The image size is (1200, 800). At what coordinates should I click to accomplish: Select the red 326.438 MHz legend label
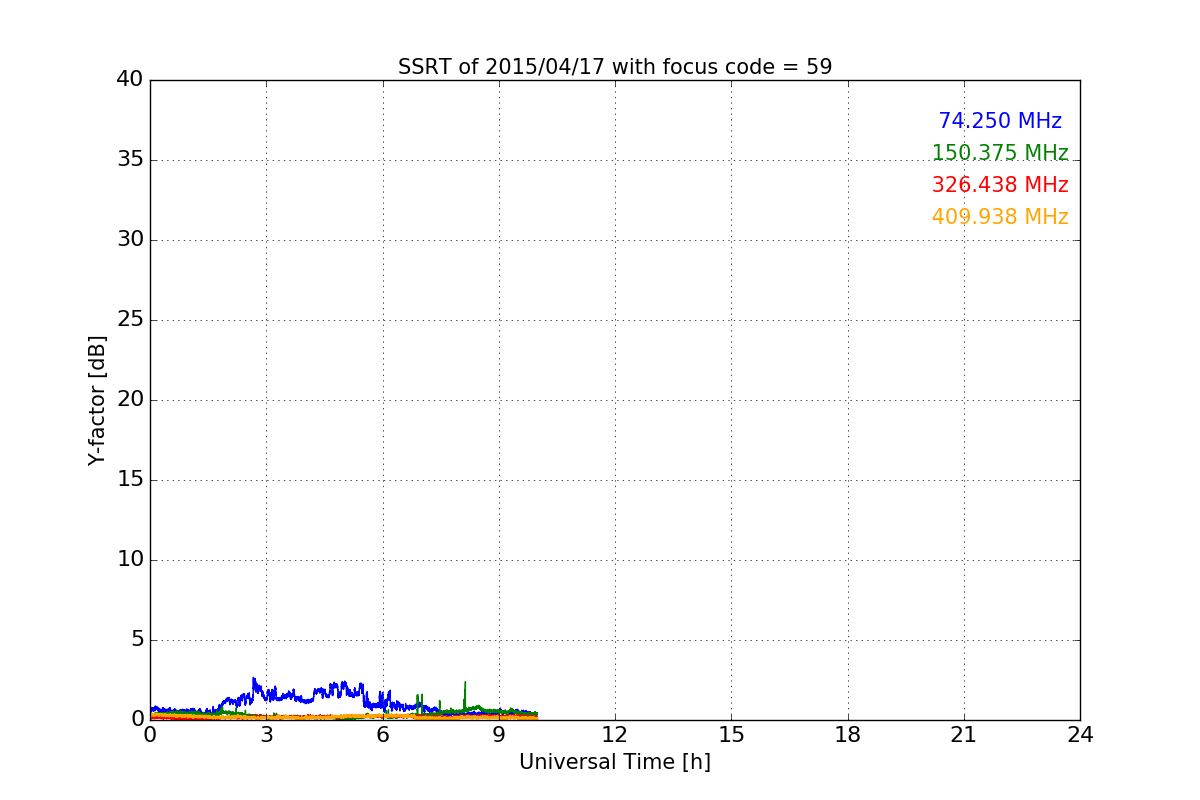point(1000,185)
